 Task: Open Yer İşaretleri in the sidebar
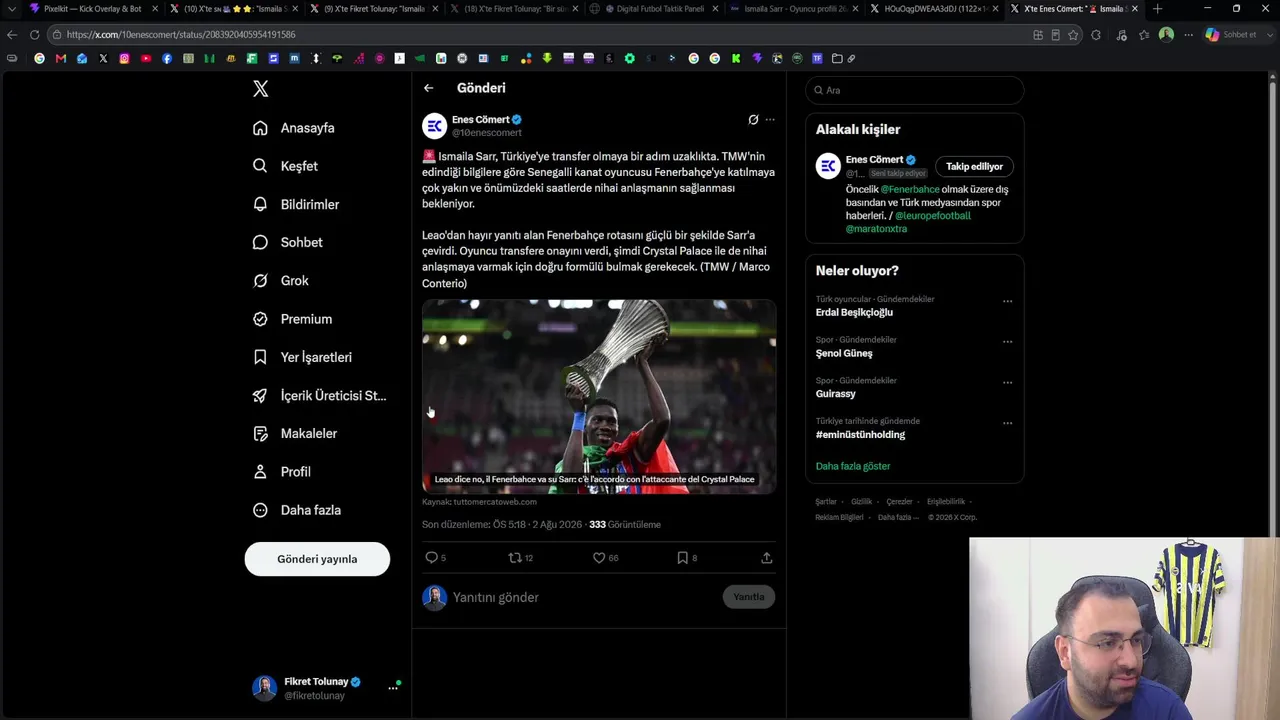point(303,357)
